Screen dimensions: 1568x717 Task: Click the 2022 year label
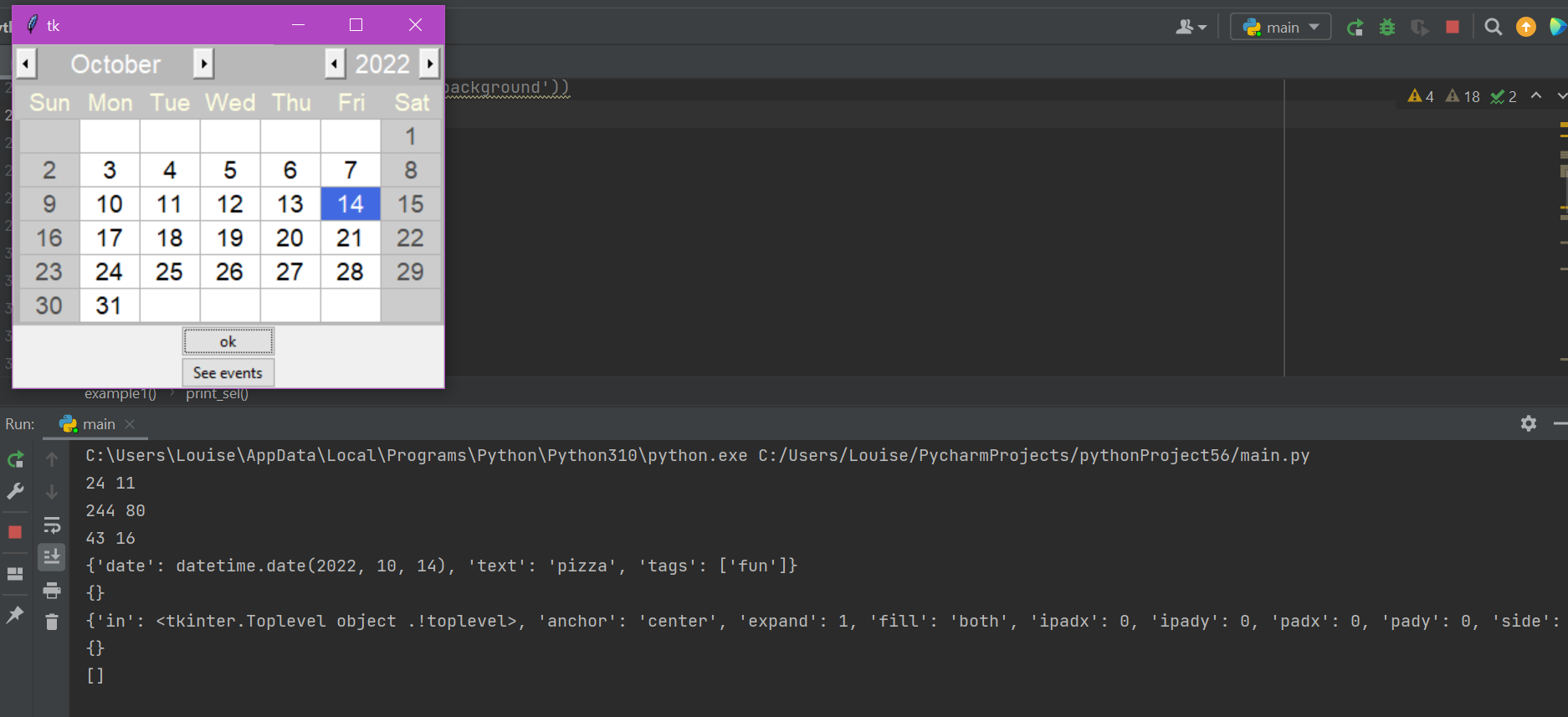coord(382,64)
